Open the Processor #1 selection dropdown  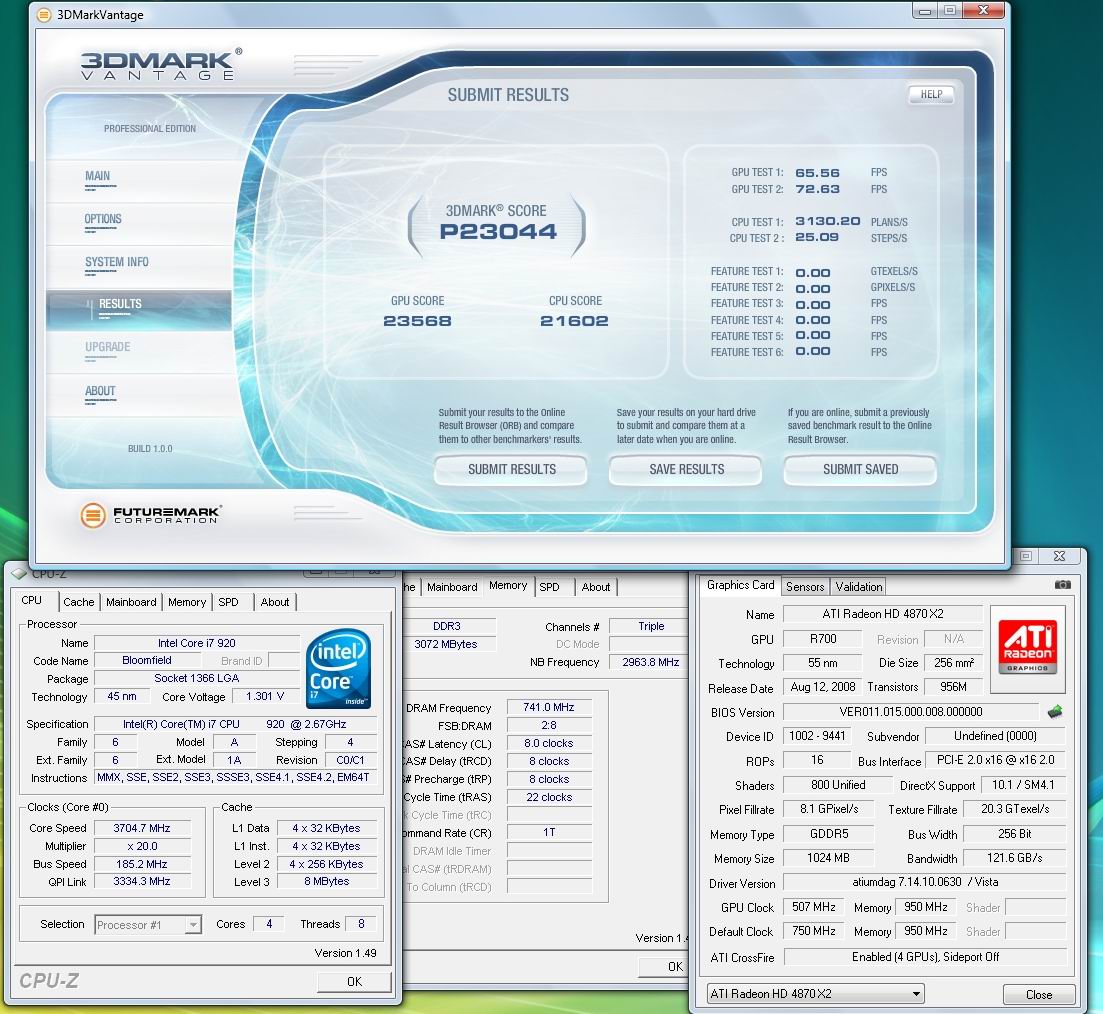[x=193, y=924]
